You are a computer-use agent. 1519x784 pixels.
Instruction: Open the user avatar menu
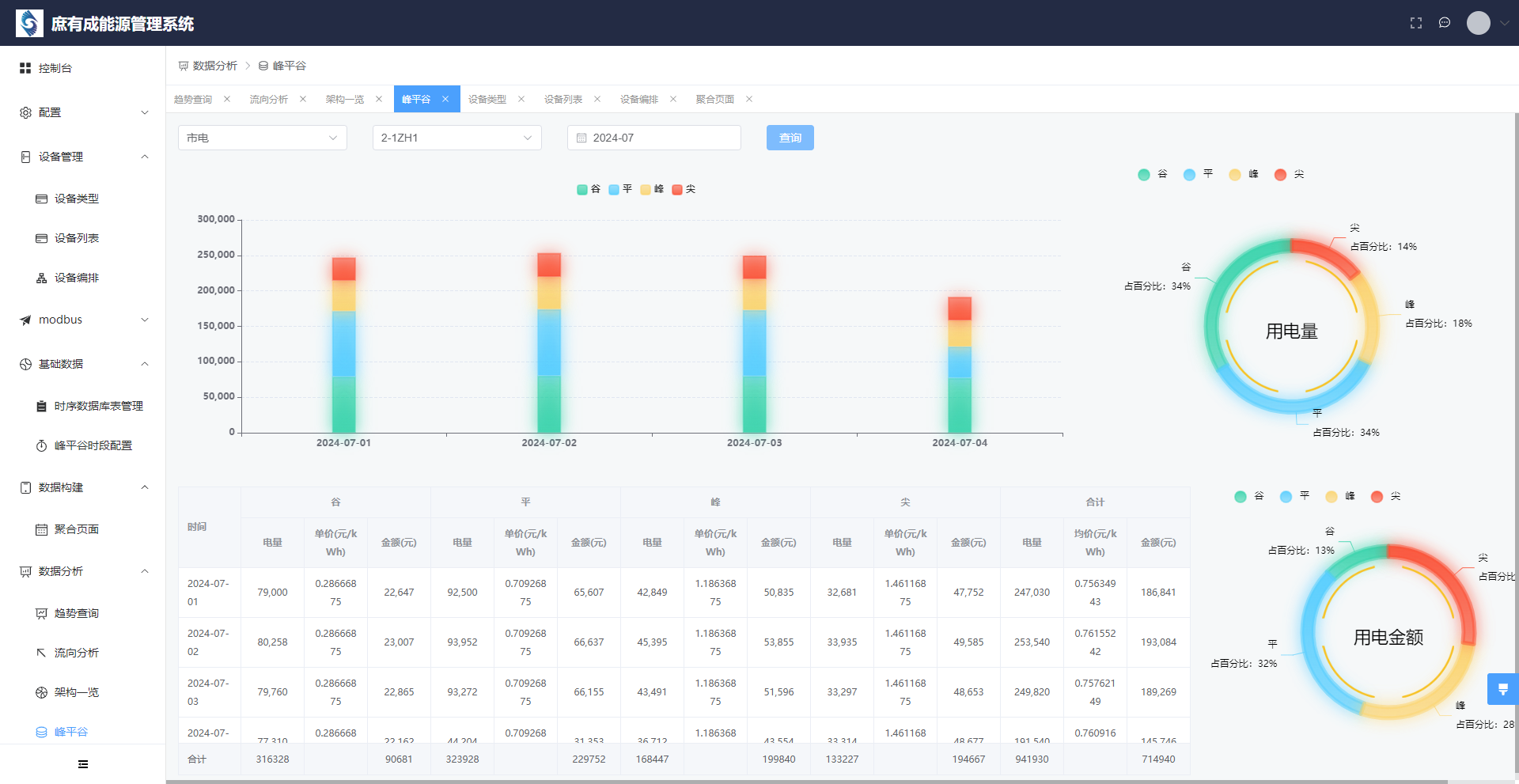click(x=1478, y=23)
